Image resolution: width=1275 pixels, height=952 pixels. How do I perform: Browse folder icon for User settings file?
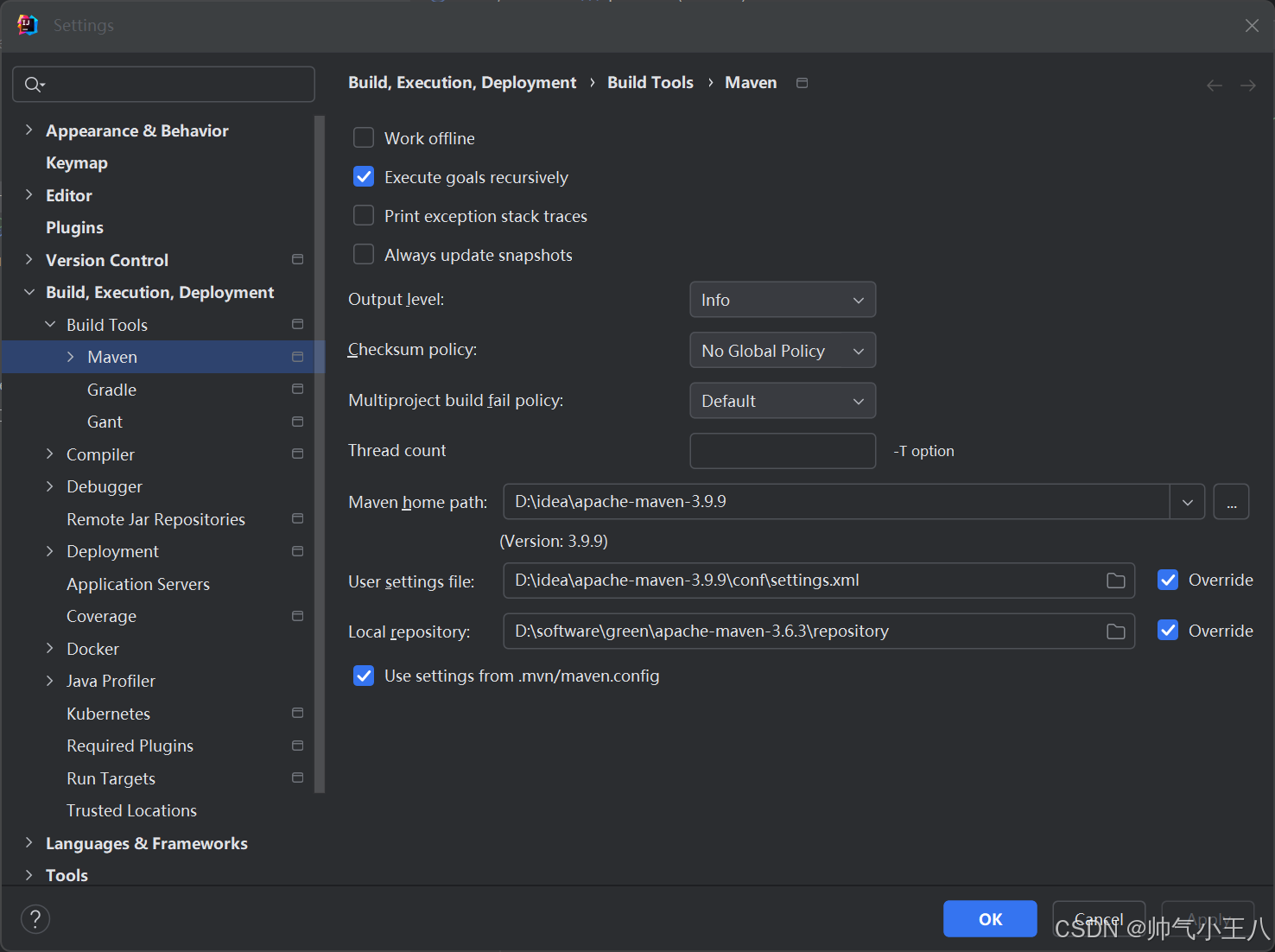click(1116, 581)
